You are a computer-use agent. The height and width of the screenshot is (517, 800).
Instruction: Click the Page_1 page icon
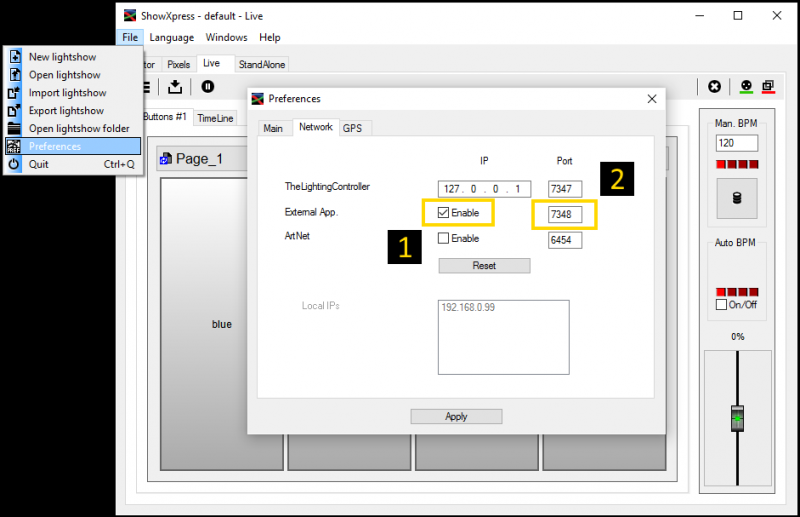[x=165, y=159]
